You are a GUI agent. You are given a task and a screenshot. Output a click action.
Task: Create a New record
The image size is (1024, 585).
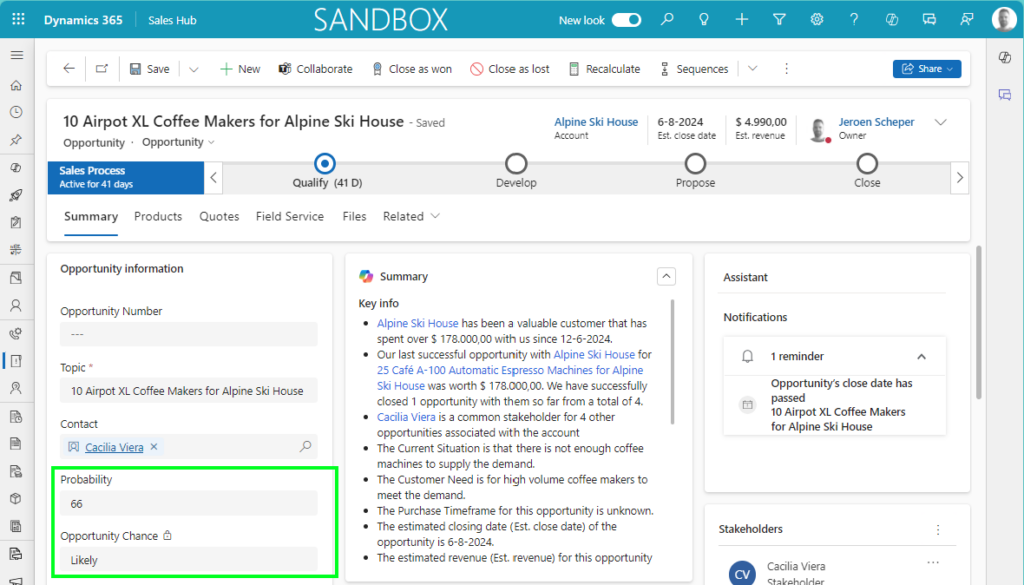point(240,69)
